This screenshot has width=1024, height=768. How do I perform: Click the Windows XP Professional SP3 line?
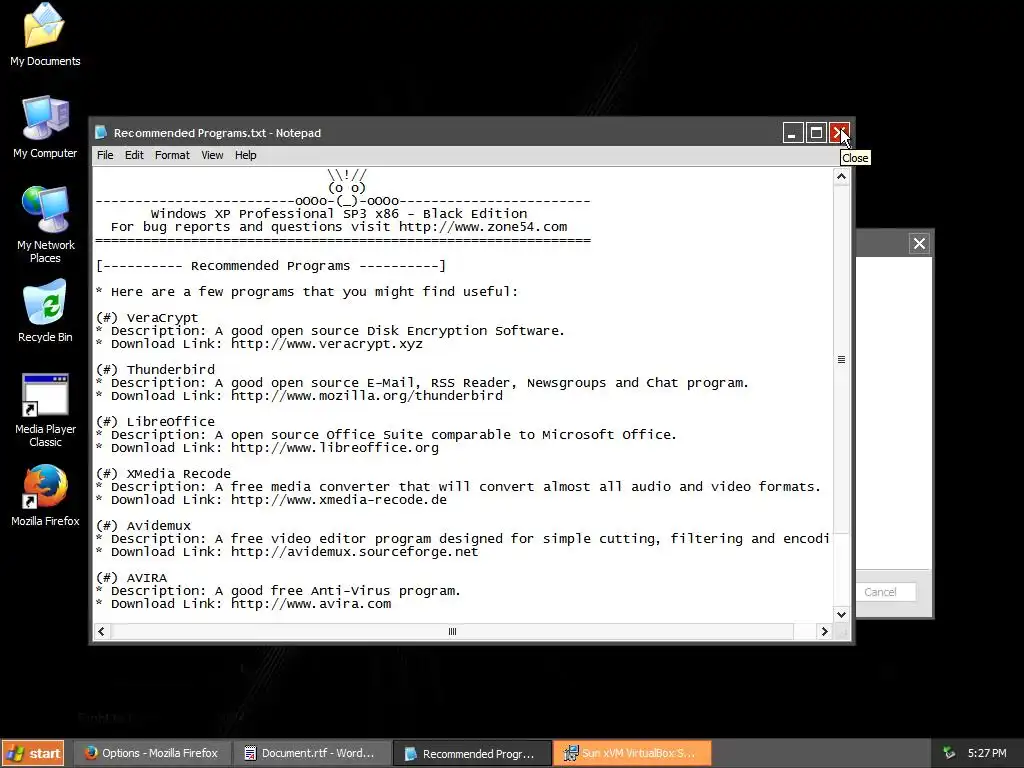tap(339, 214)
